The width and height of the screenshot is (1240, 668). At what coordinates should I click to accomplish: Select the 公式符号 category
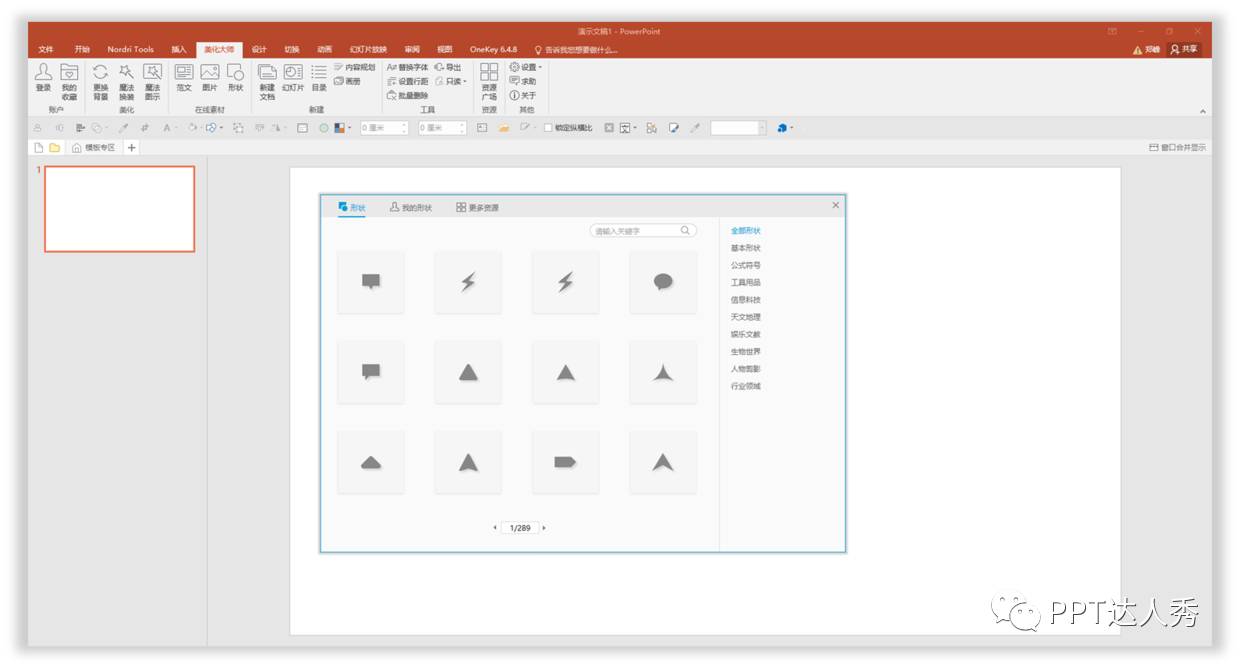coord(746,265)
